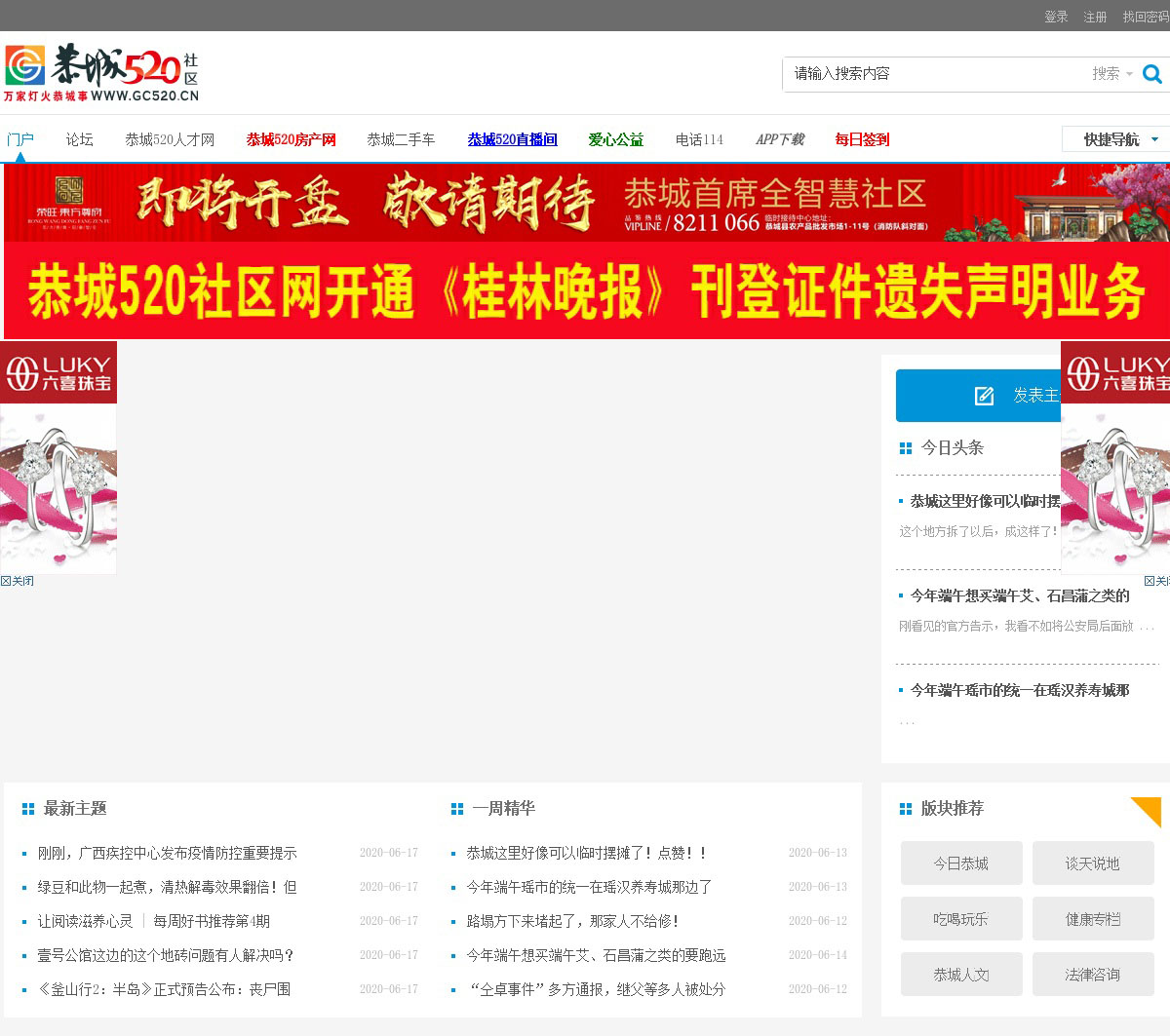Open the post 绿豆和此物一起煮 in 最新主题

tap(167, 887)
